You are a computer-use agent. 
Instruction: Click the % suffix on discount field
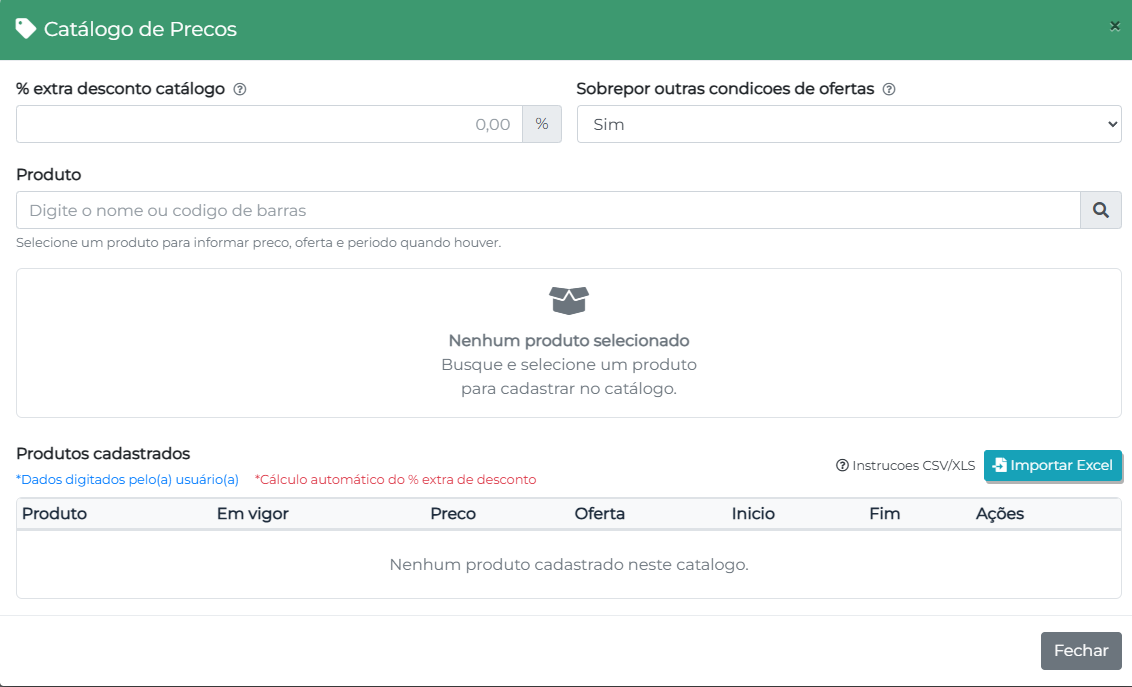542,124
